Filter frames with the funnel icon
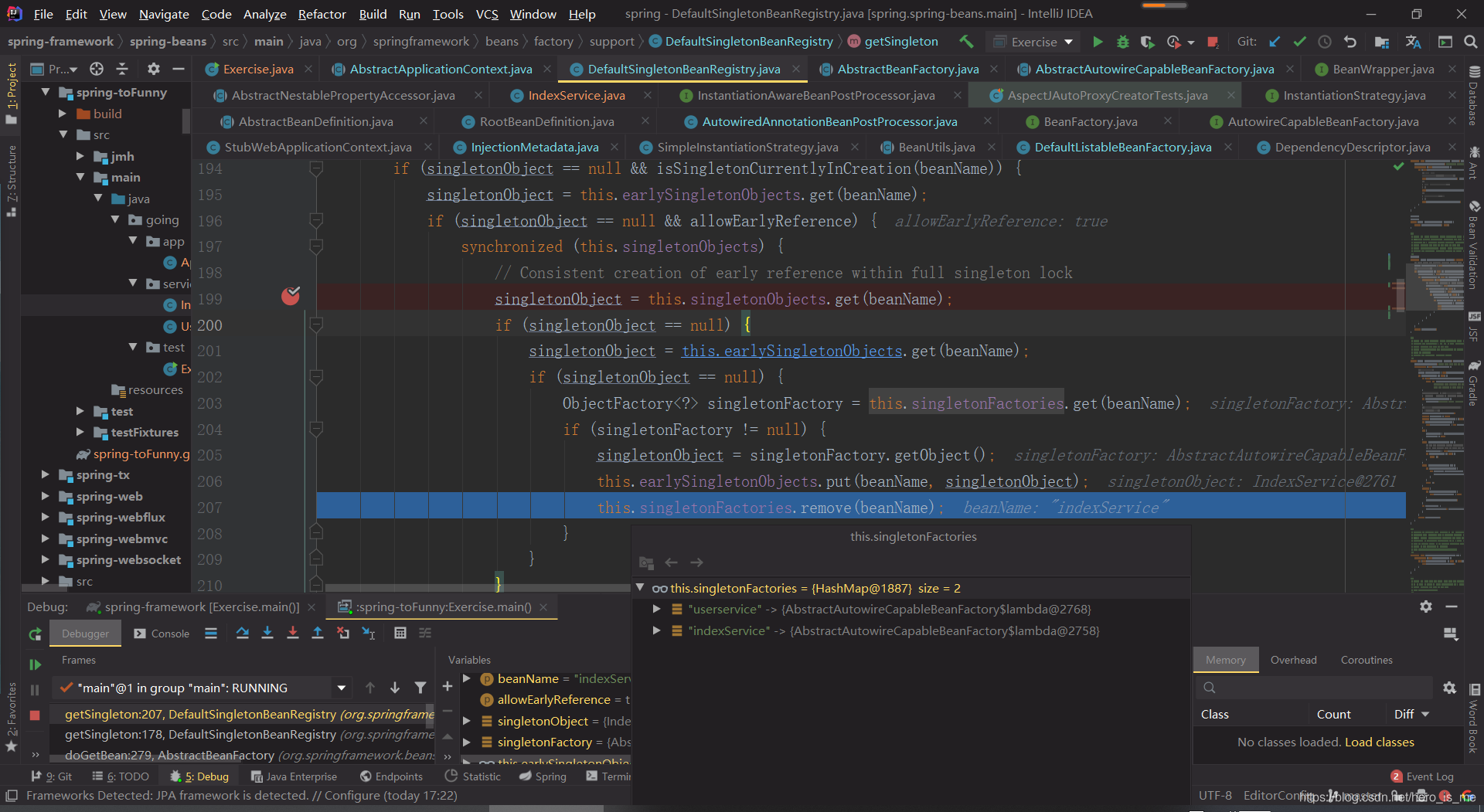 (420, 688)
